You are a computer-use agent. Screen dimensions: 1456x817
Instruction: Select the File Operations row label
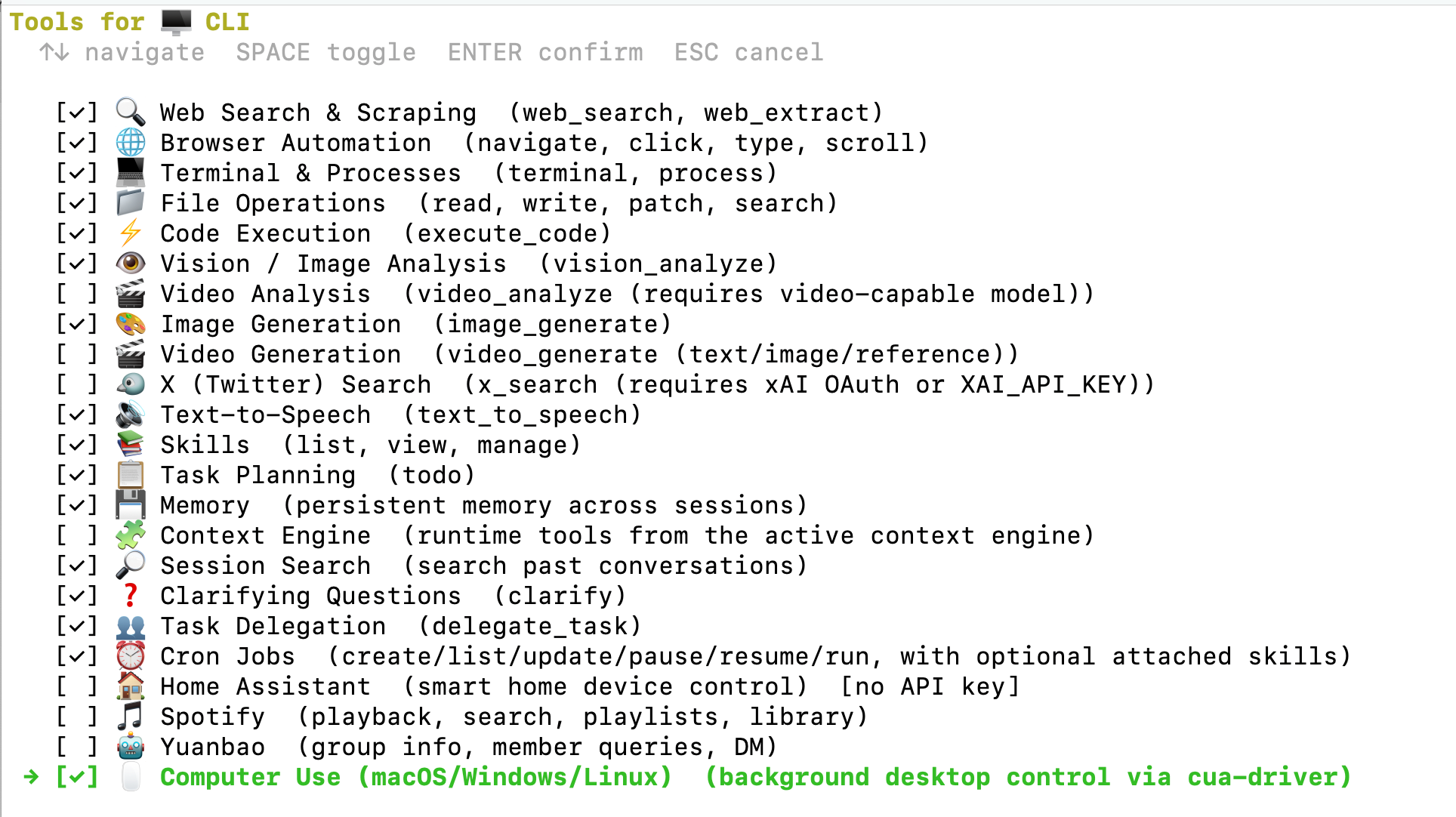coord(273,203)
